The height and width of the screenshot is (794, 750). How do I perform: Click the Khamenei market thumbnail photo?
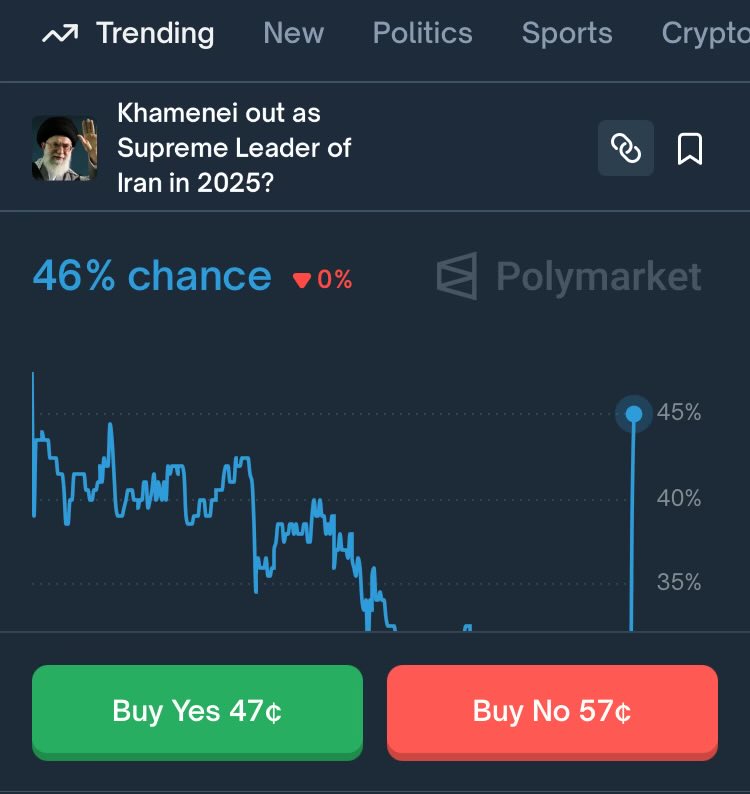[65, 148]
